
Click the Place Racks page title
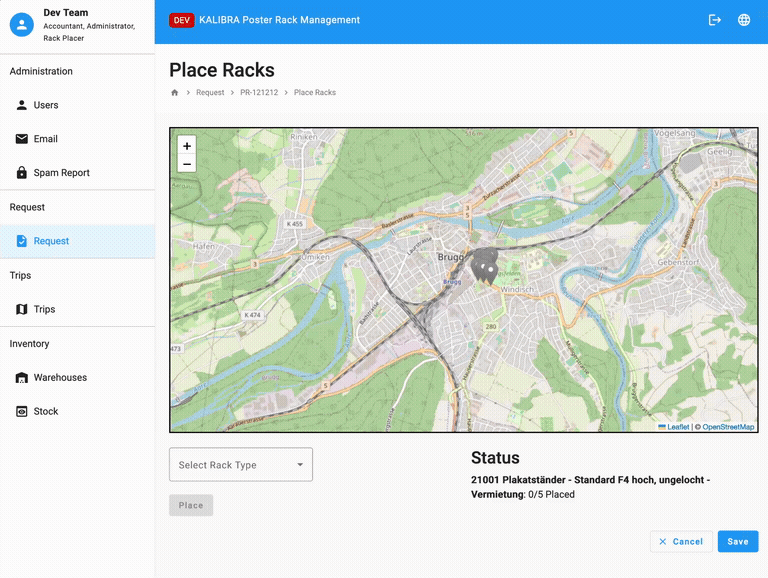(x=222, y=70)
